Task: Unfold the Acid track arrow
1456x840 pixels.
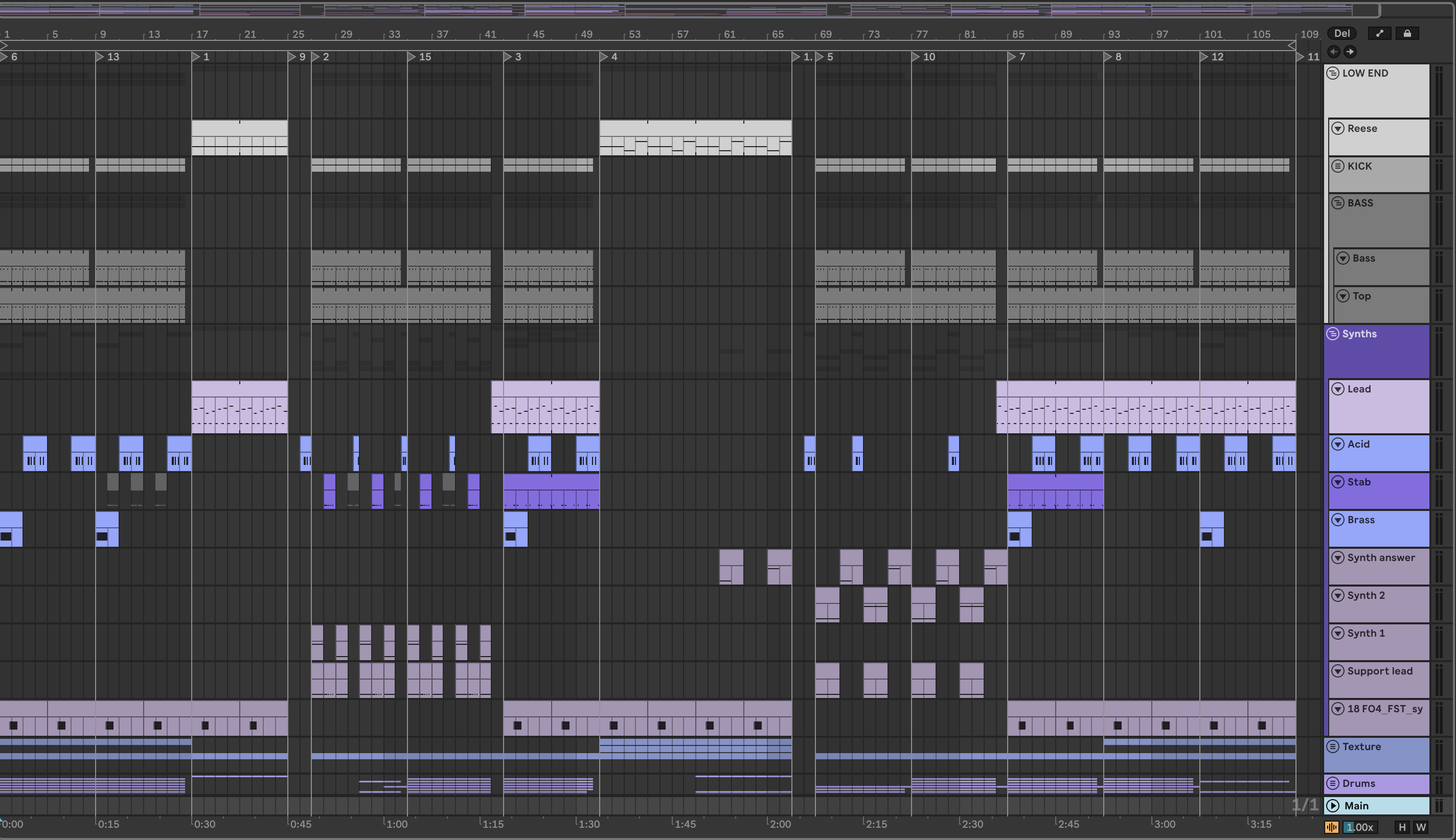Action: (x=1338, y=444)
